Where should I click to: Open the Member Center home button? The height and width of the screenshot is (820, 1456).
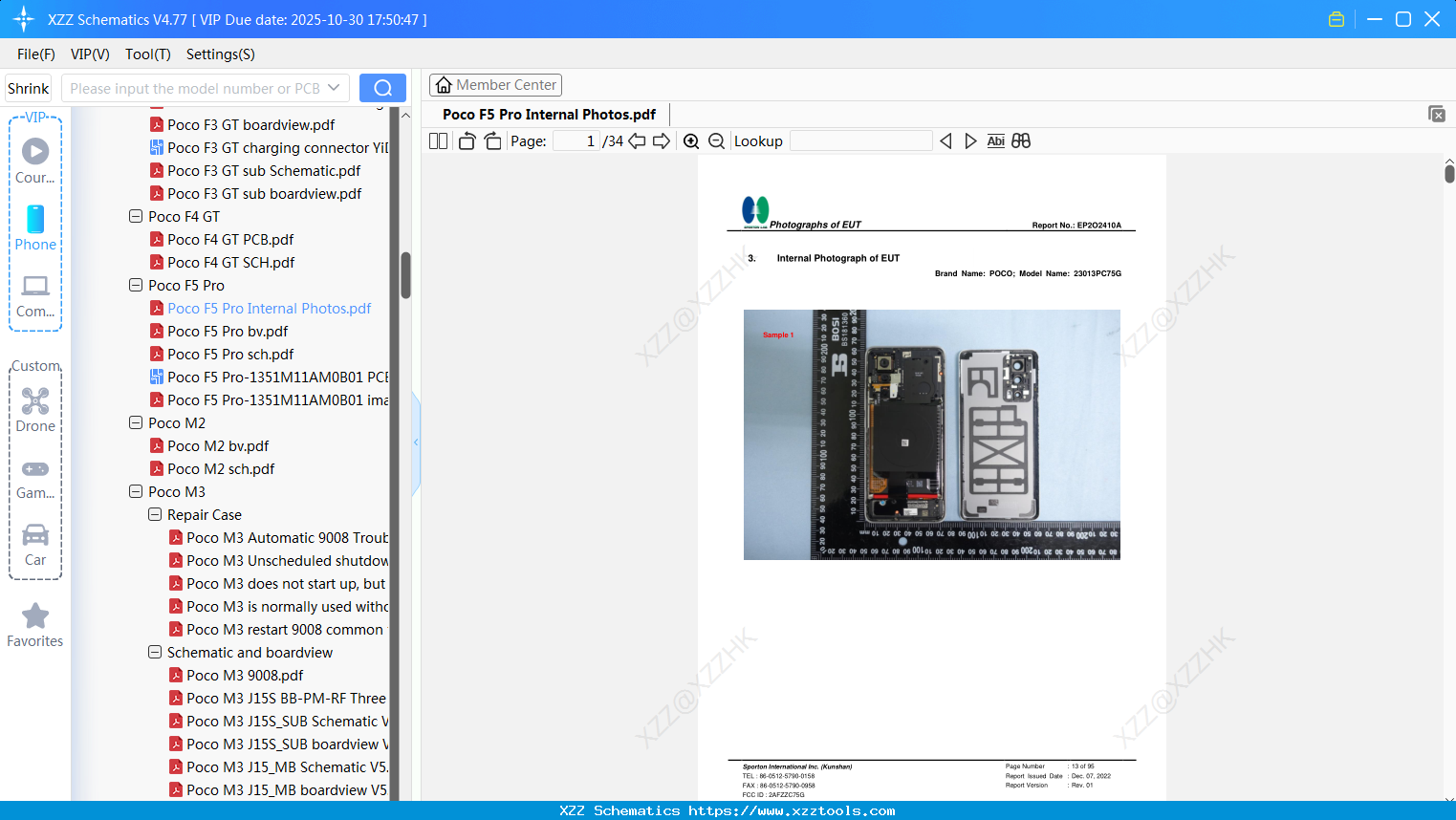point(495,85)
